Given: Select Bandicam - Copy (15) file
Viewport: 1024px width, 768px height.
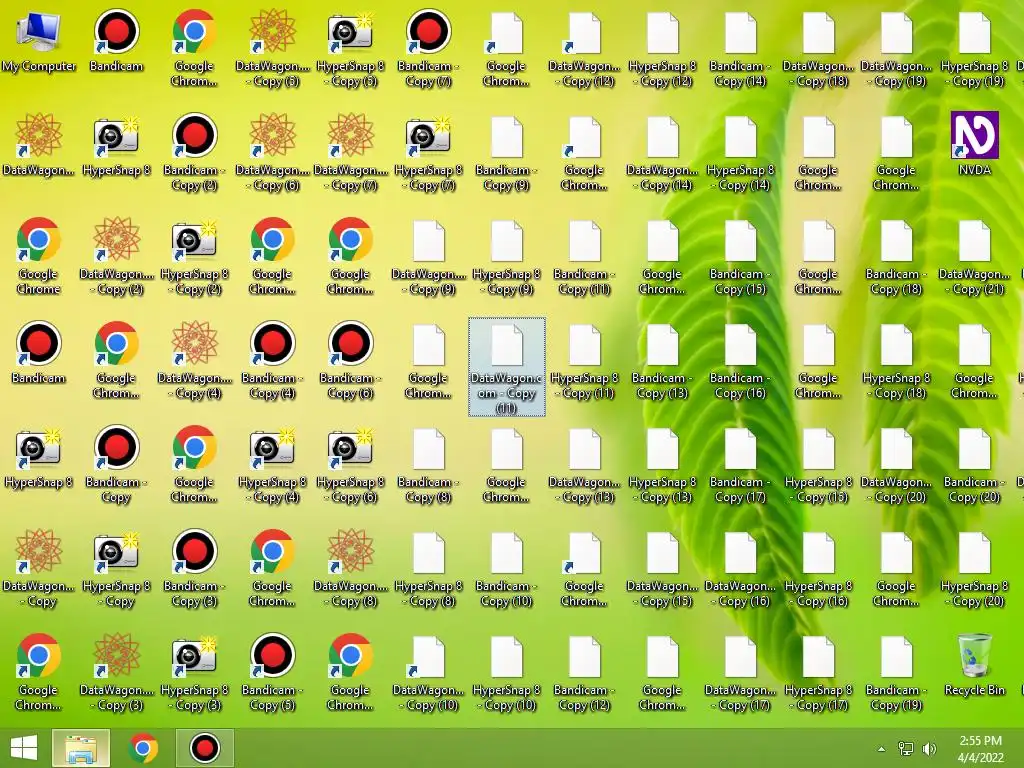Looking at the screenshot, I should [740, 257].
